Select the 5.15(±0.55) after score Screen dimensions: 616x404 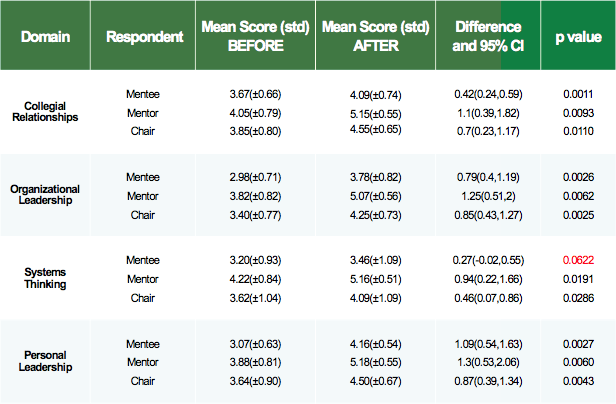point(376,114)
